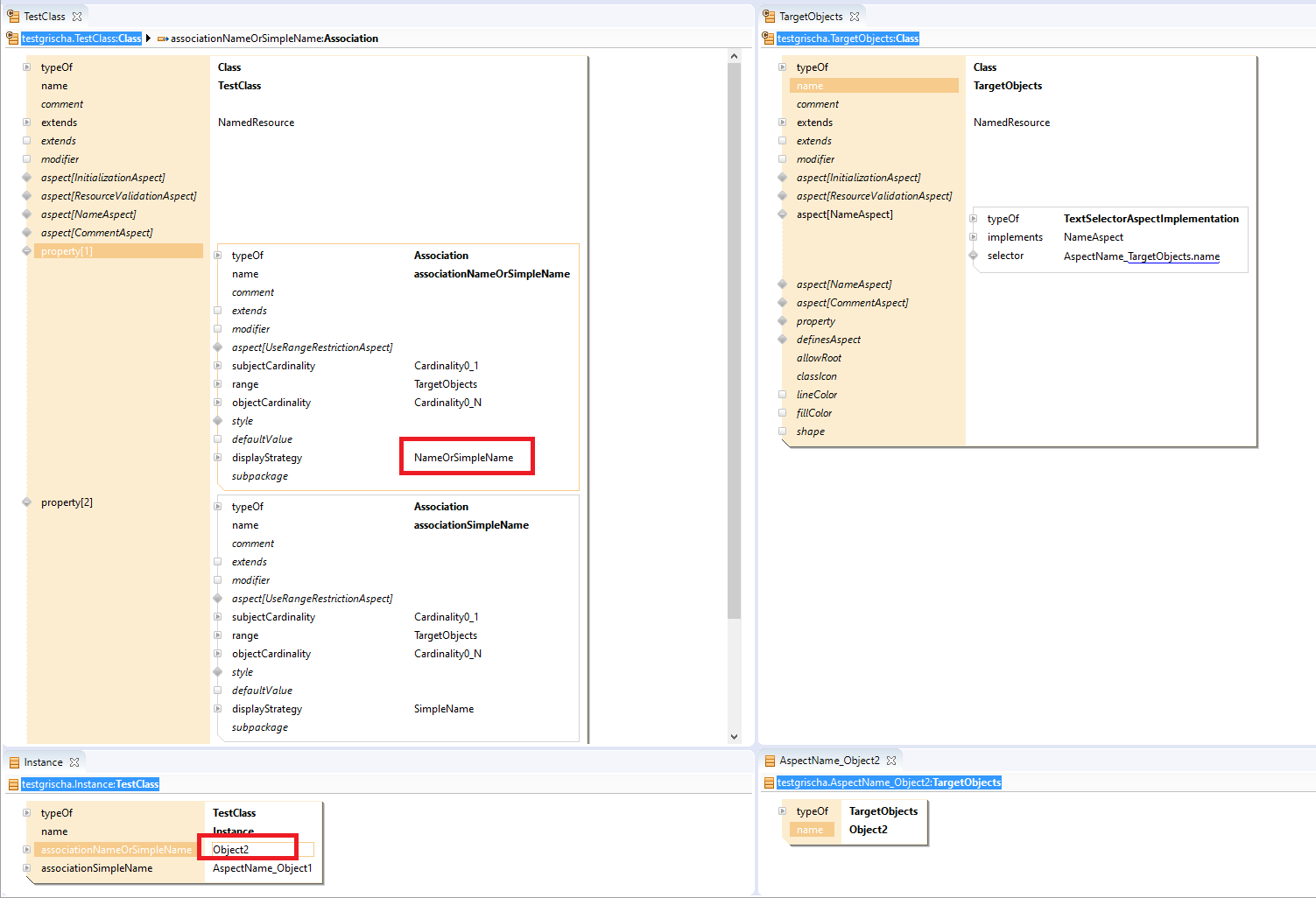Image resolution: width=1316 pixels, height=898 pixels.
Task: Toggle the square box beside lineColor
Action: (x=783, y=395)
